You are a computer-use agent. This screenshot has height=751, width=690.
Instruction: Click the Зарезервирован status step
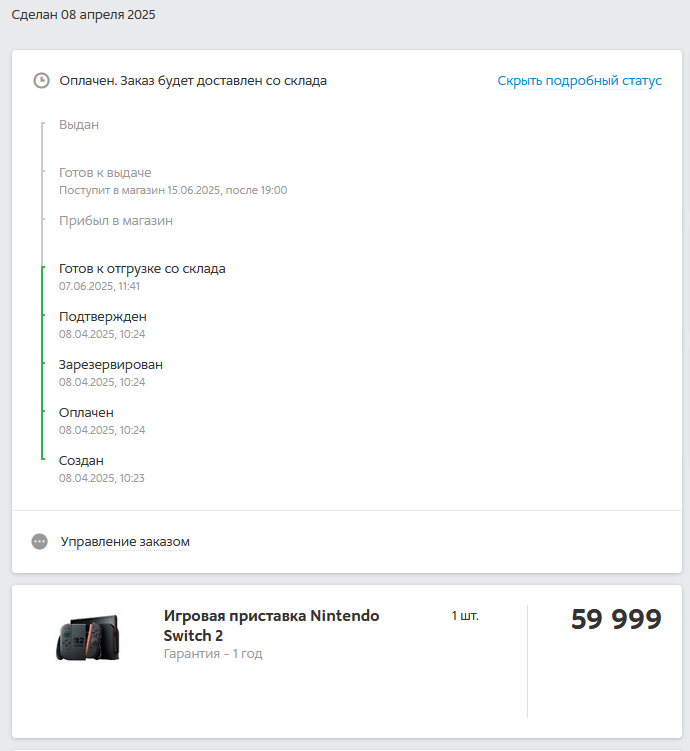pyautogui.click(x=111, y=365)
